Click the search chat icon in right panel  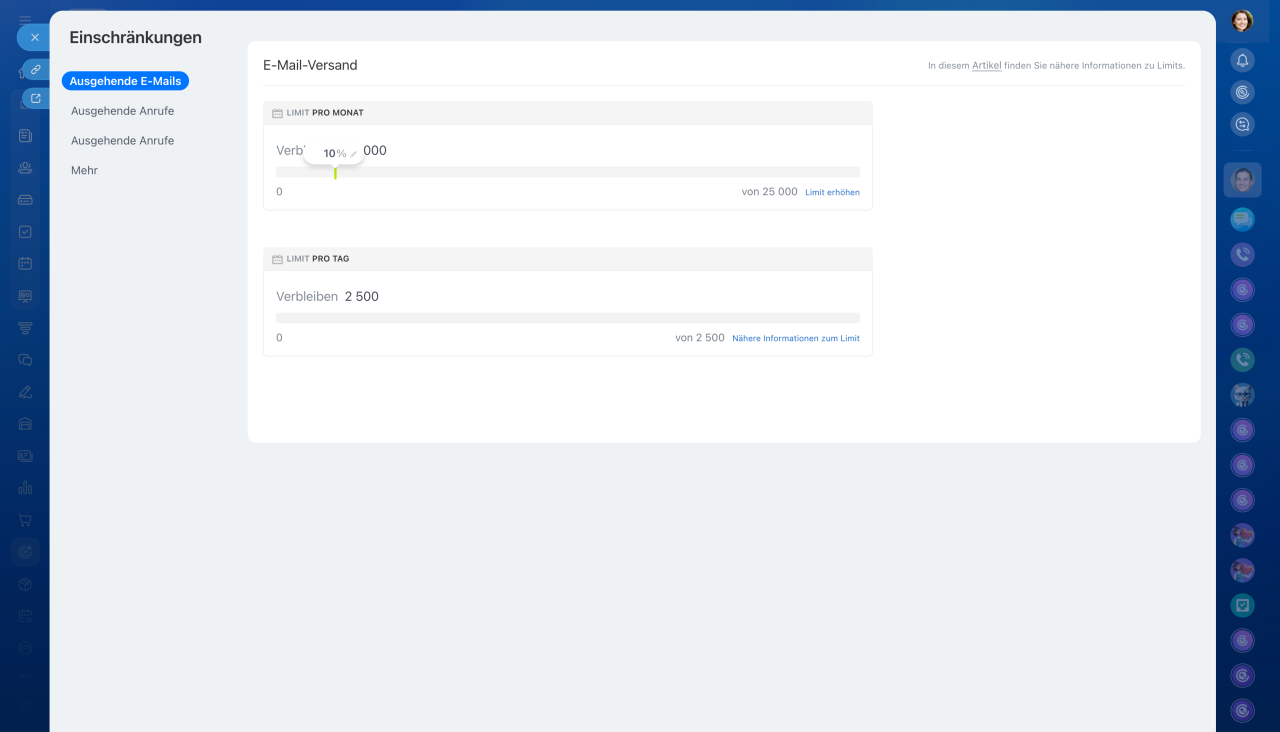(1242, 125)
